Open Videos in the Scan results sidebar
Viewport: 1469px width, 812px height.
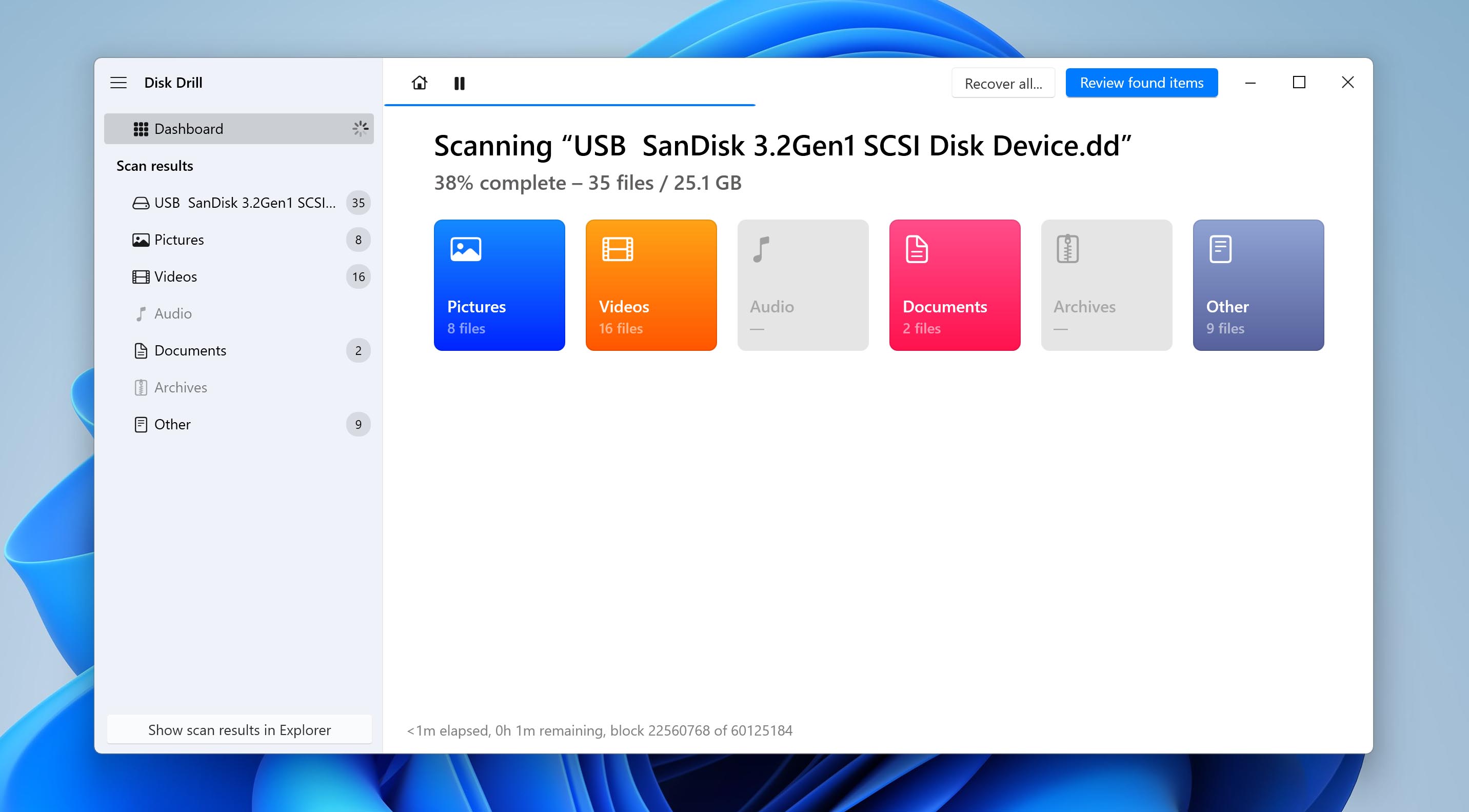coord(239,277)
